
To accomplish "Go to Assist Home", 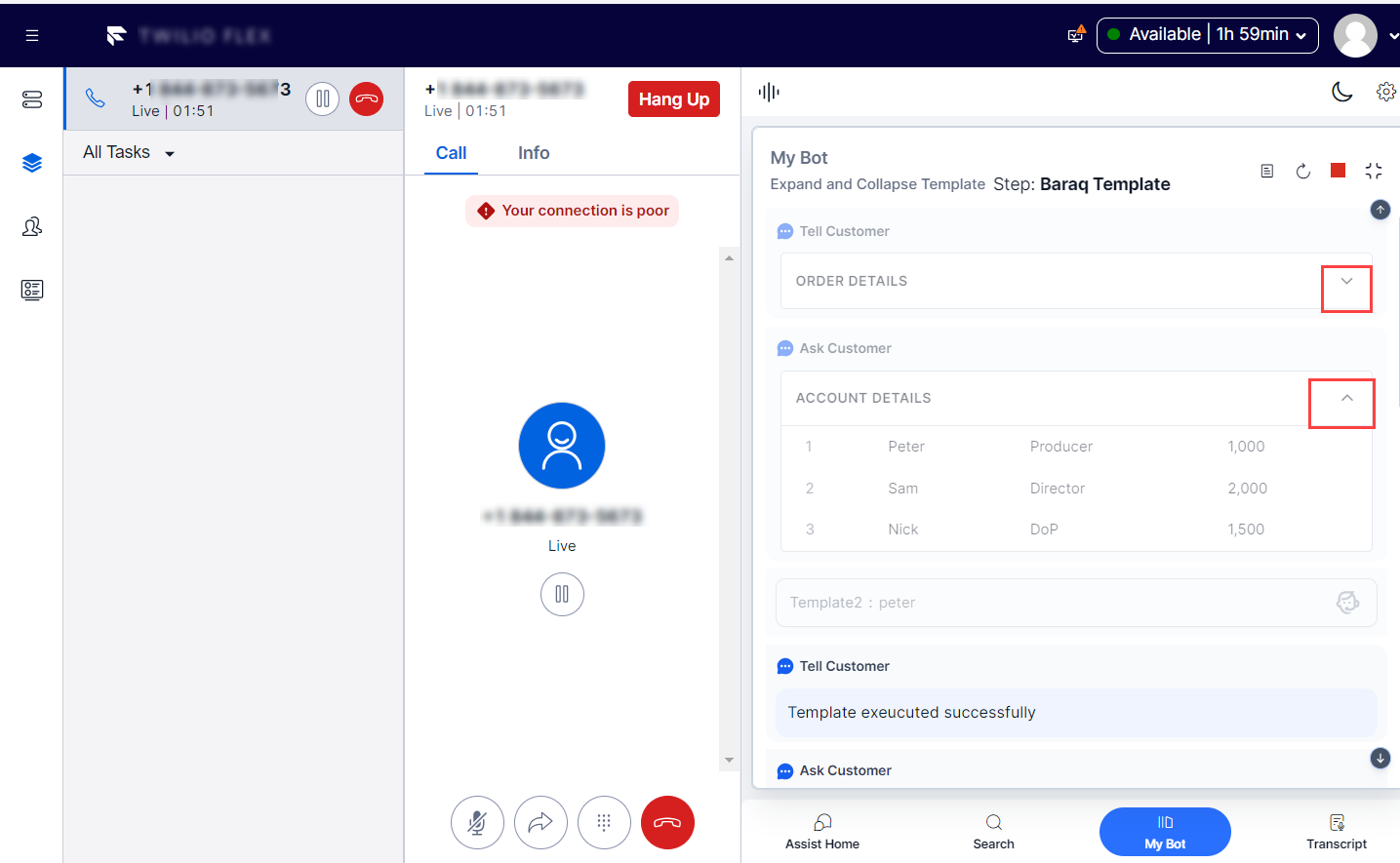I will [821, 832].
